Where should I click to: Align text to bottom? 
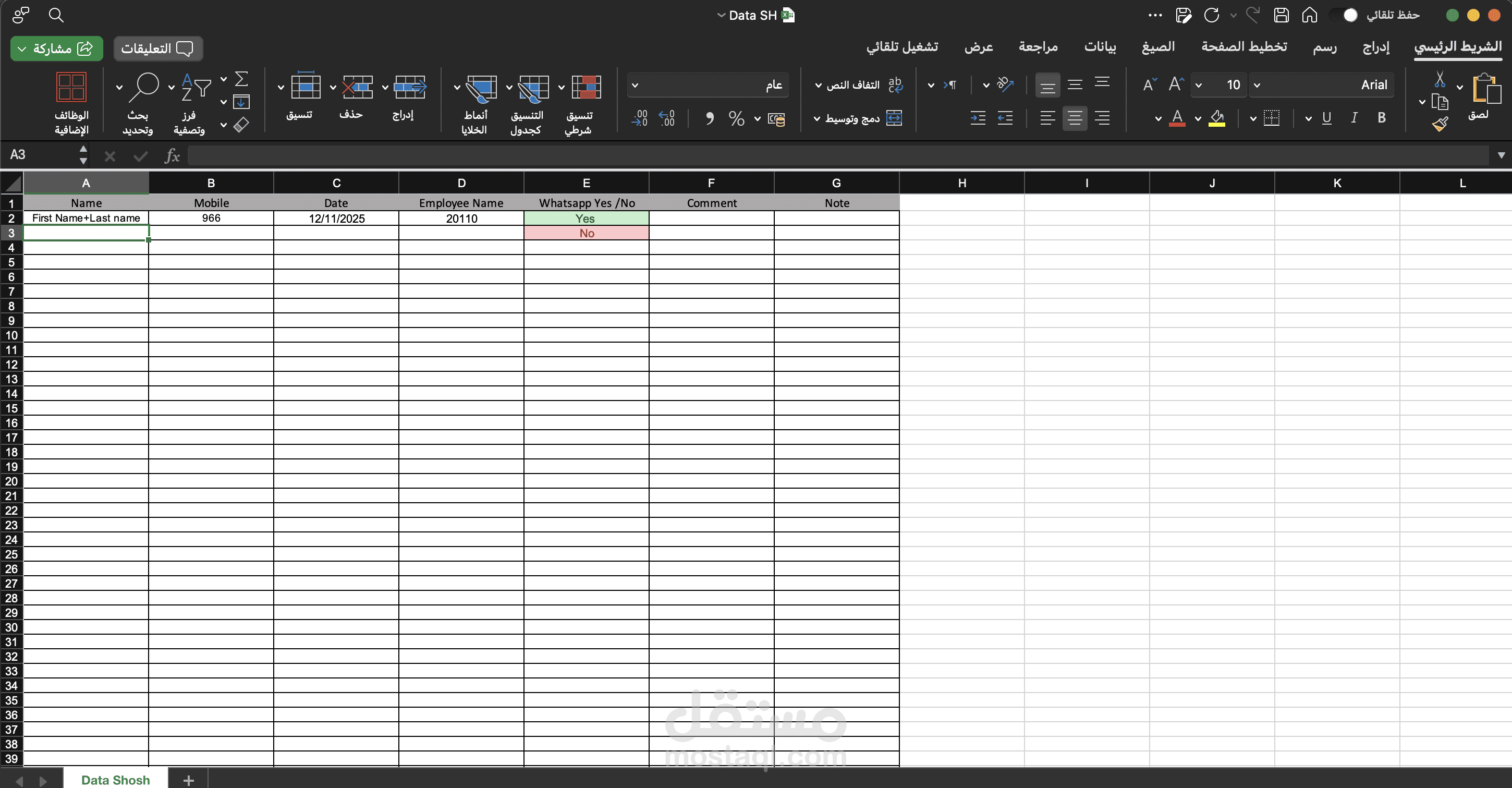pyautogui.click(x=1048, y=85)
